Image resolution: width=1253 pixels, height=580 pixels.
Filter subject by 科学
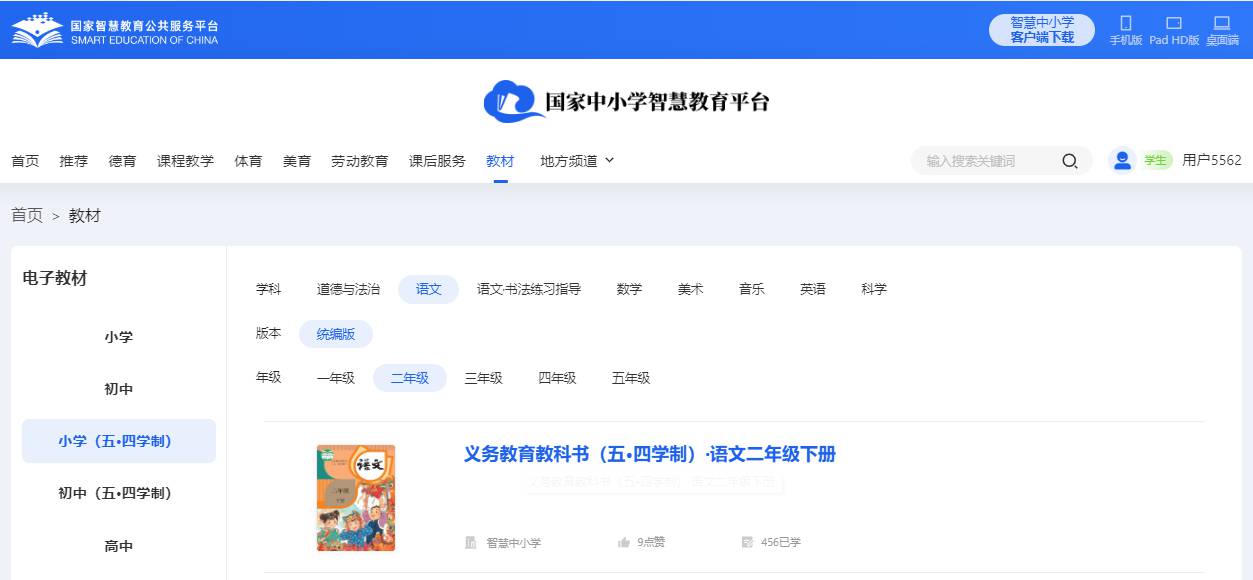[x=874, y=289]
